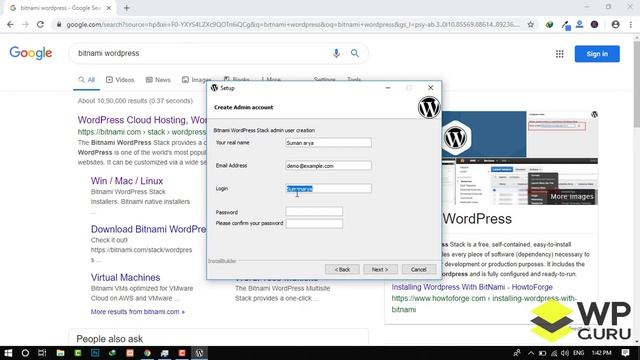Click the Login field in Setup
640x360 pixels.
[x=328, y=189]
